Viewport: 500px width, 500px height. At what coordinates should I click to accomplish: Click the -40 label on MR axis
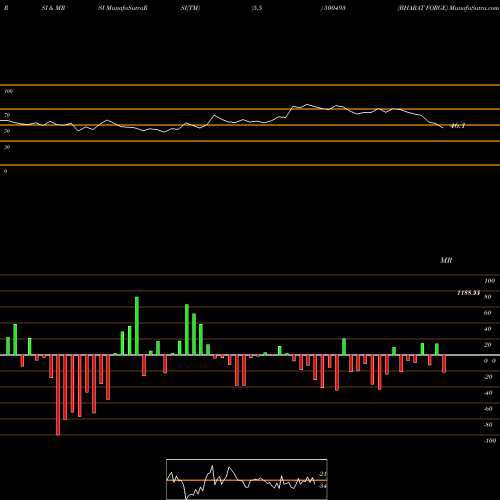click(x=488, y=393)
